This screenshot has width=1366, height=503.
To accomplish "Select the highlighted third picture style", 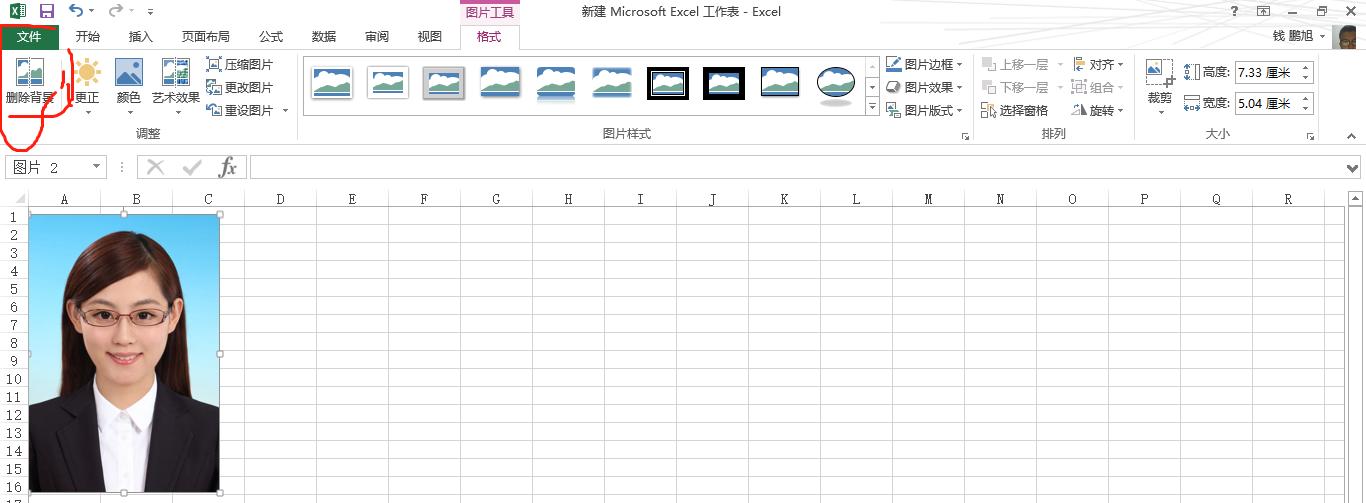I will tap(444, 83).
